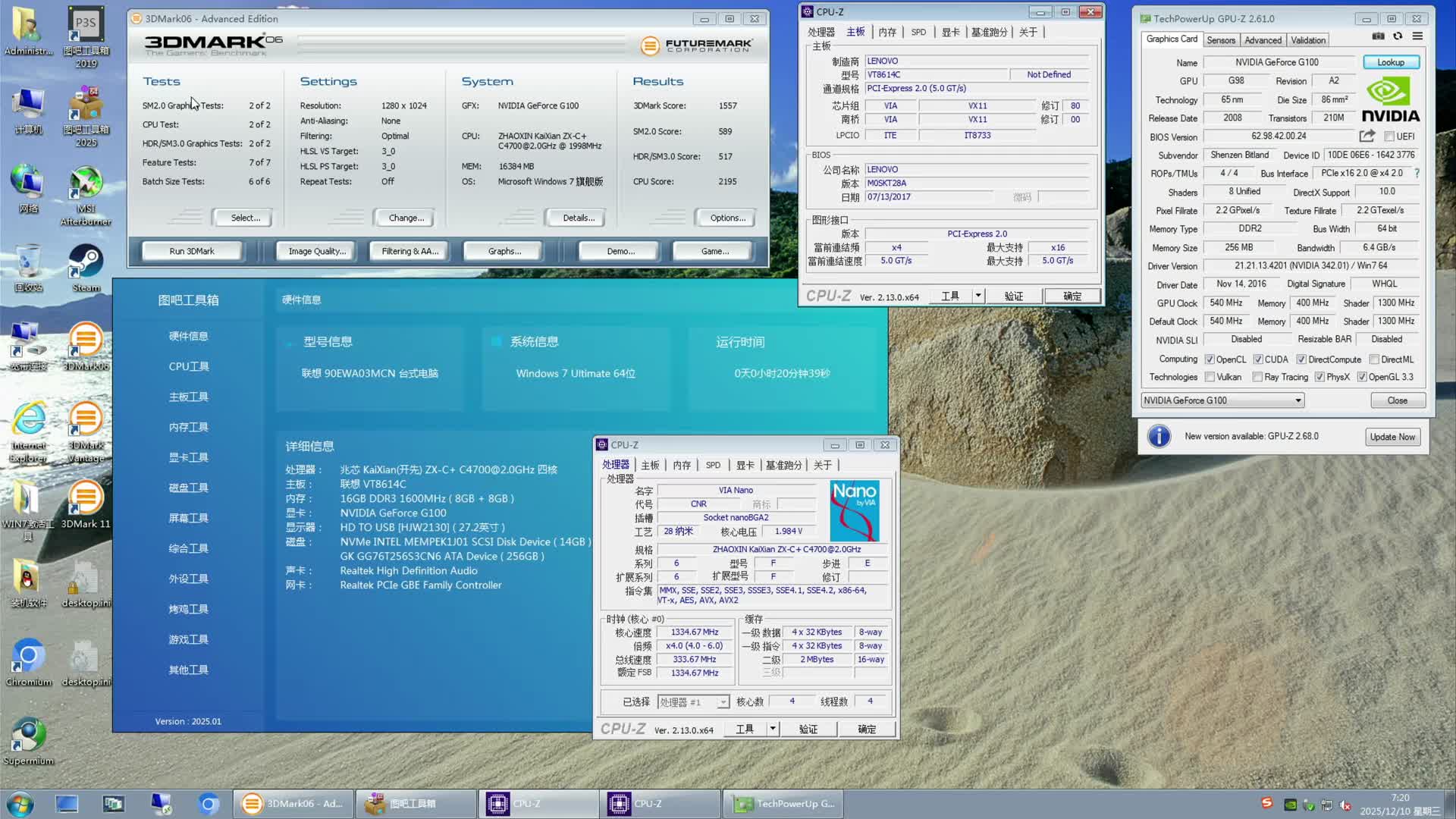Switch to the SPD tab in CPU-Z
The image size is (1456, 819).
(713, 464)
